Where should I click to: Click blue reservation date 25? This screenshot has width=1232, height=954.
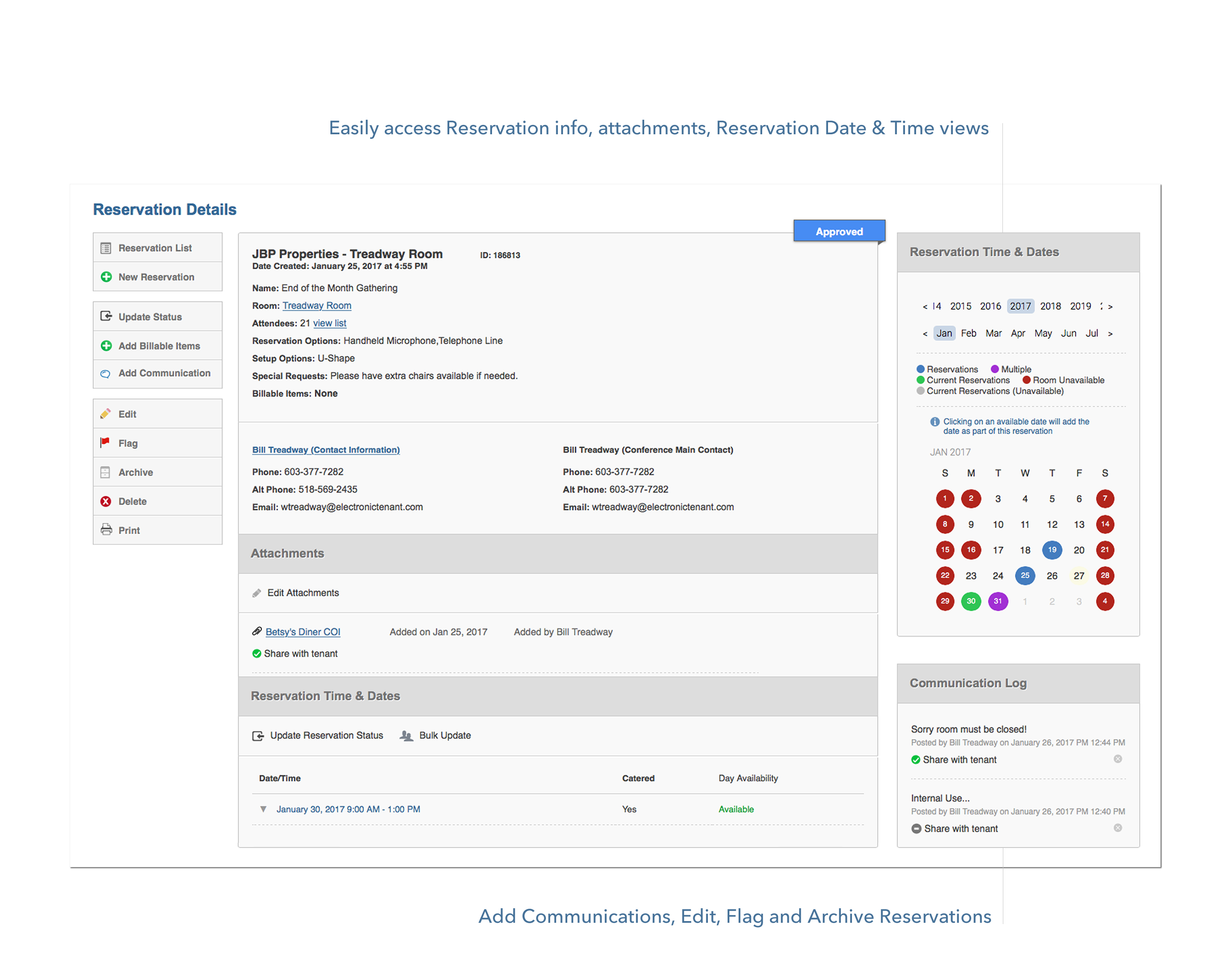pos(1025,576)
